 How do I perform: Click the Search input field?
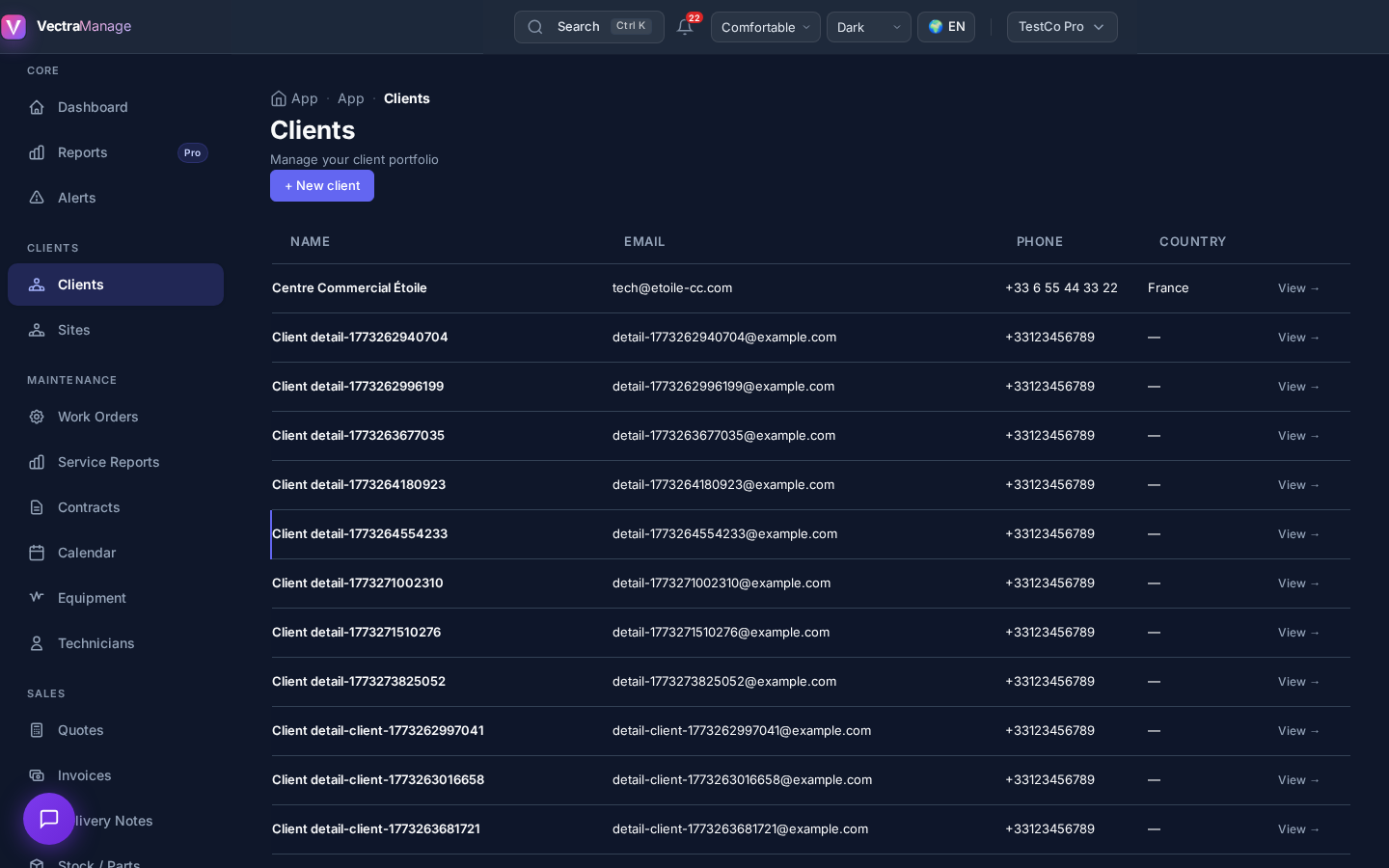(589, 27)
